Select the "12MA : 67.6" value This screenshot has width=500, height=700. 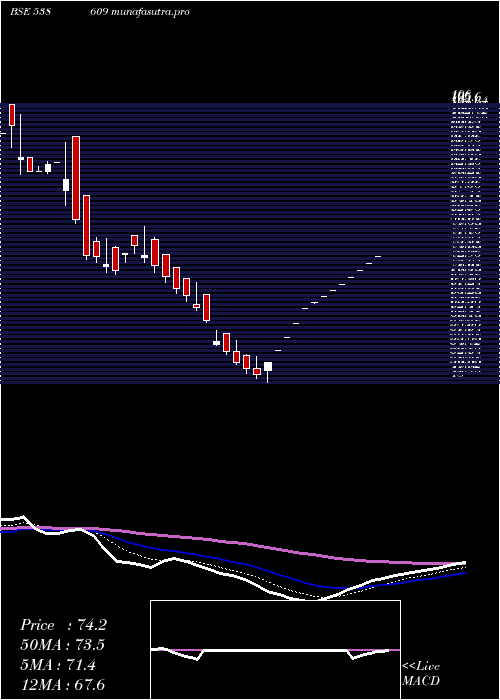click(62, 685)
